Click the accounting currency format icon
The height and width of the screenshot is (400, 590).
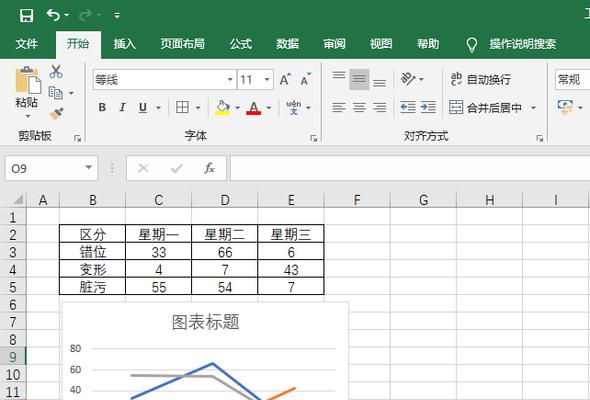tap(565, 107)
